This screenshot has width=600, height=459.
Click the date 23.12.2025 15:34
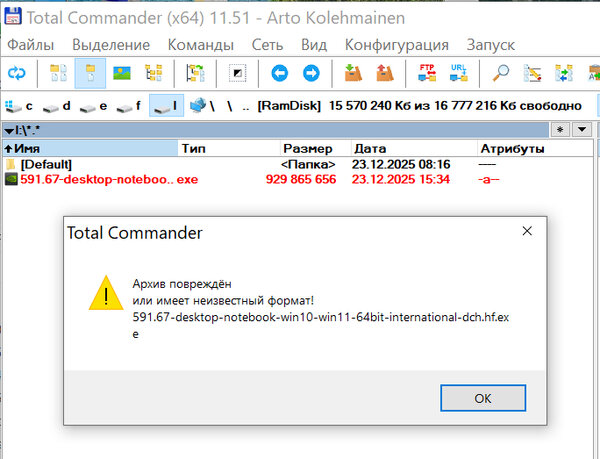click(x=401, y=179)
